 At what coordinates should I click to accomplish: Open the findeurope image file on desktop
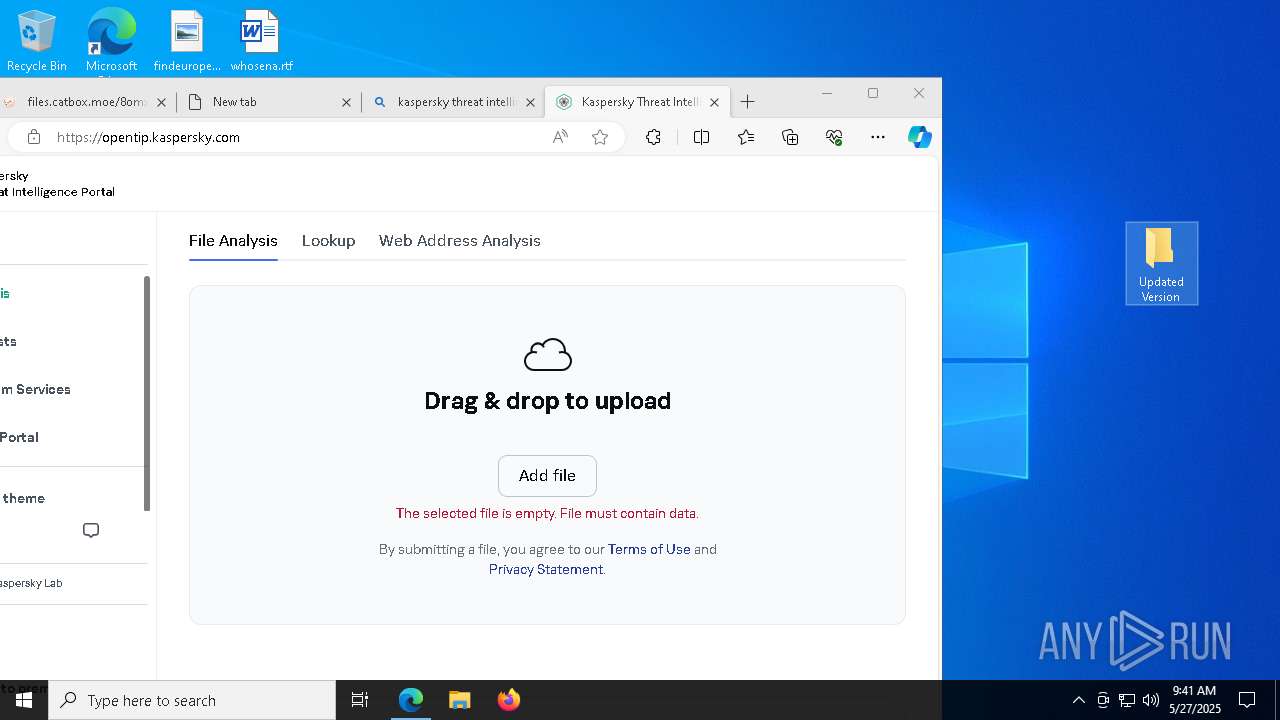pos(187,40)
